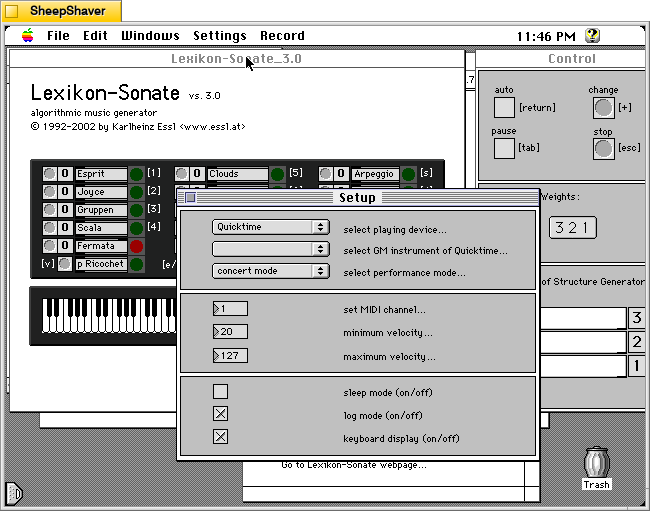
Task: Click the Esprit counter number box
Action: coord(65,174)
